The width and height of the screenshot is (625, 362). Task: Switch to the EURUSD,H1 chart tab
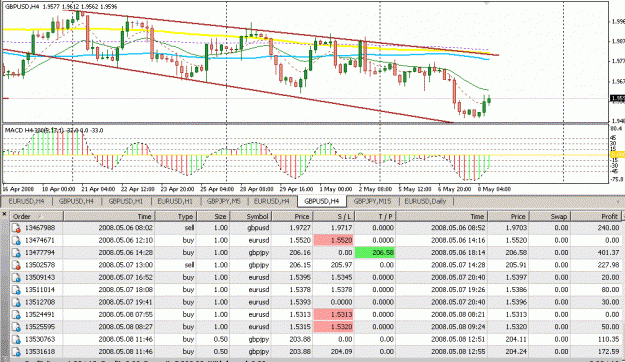click(175, 201)
